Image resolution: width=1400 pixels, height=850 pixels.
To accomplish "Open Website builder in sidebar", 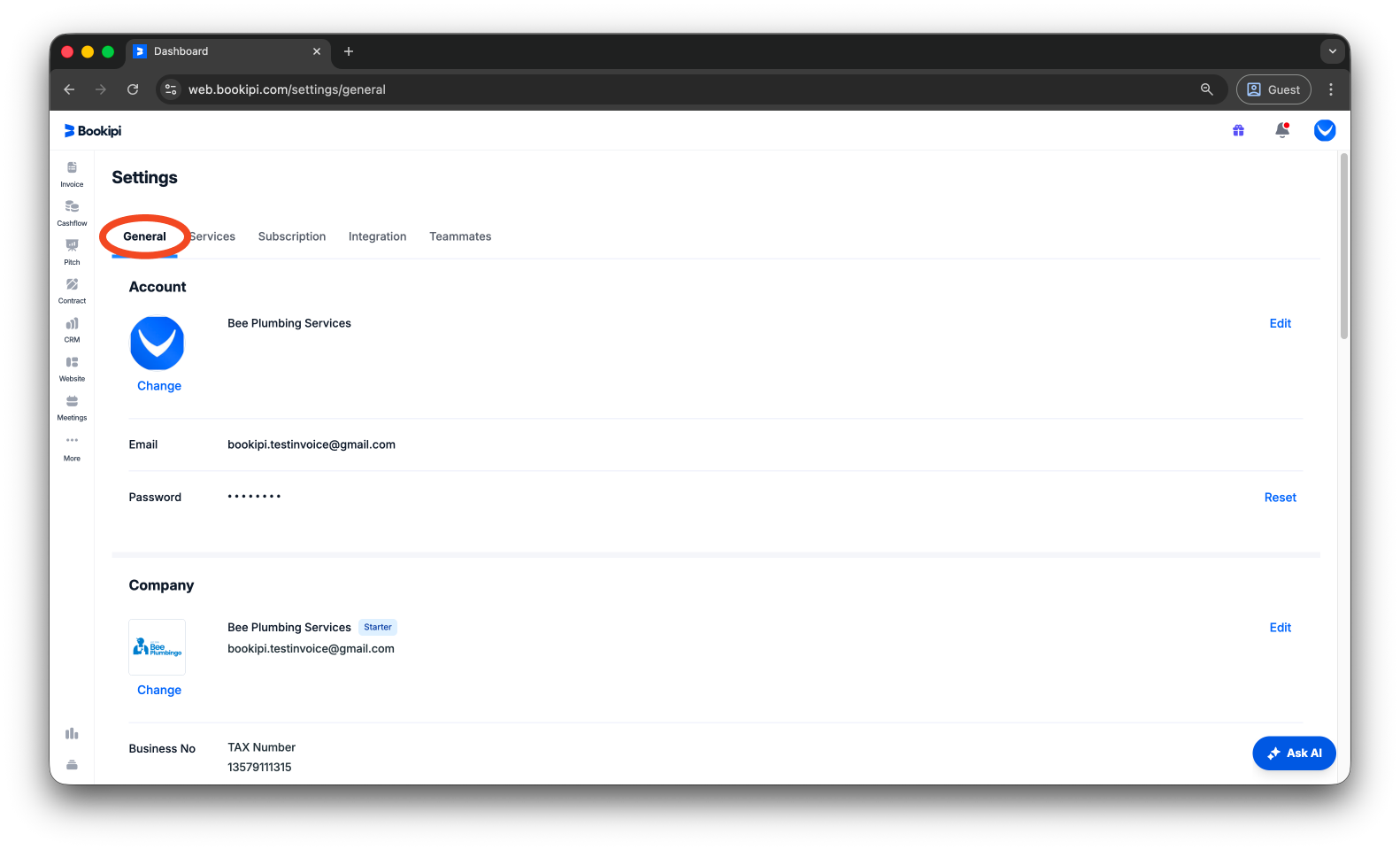I will [x=72, y=368].
